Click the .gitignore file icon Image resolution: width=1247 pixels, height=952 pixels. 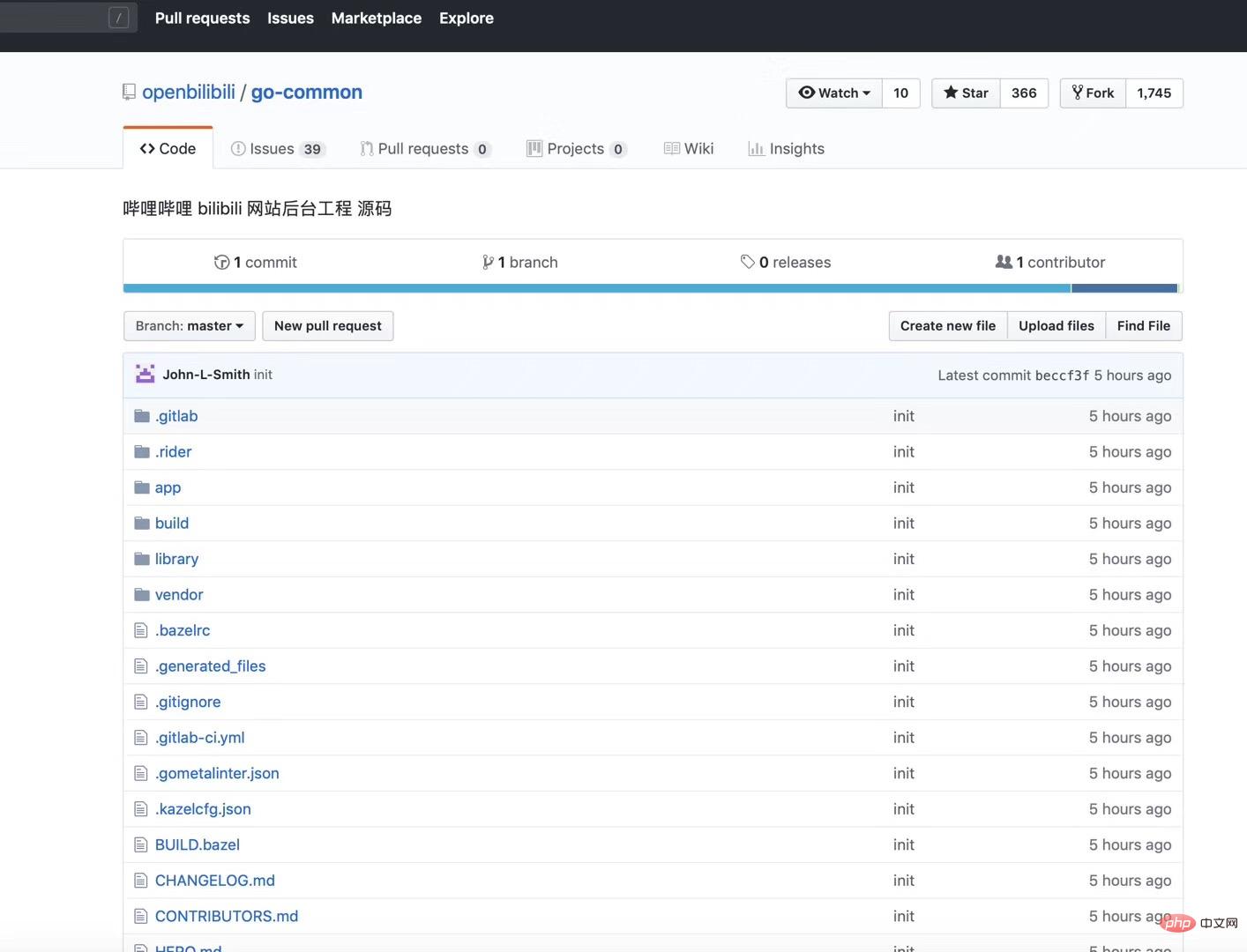[140, 702]
